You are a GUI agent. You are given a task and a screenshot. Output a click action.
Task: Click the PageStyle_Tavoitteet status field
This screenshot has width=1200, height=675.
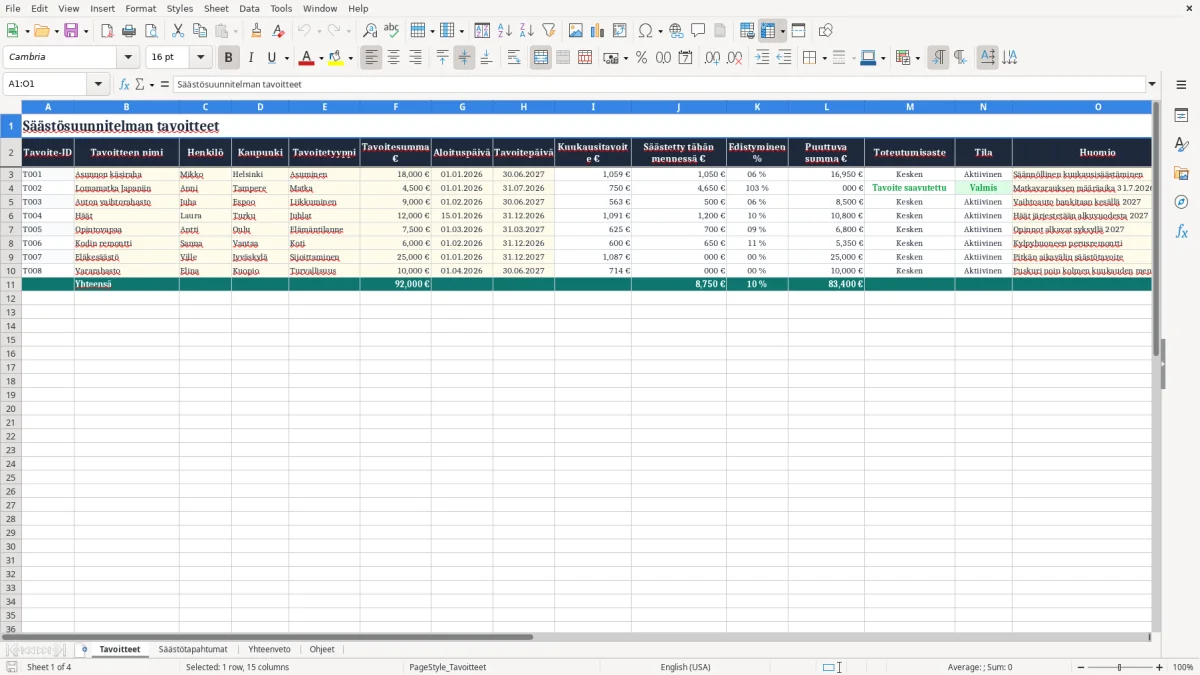click(448, 667)
